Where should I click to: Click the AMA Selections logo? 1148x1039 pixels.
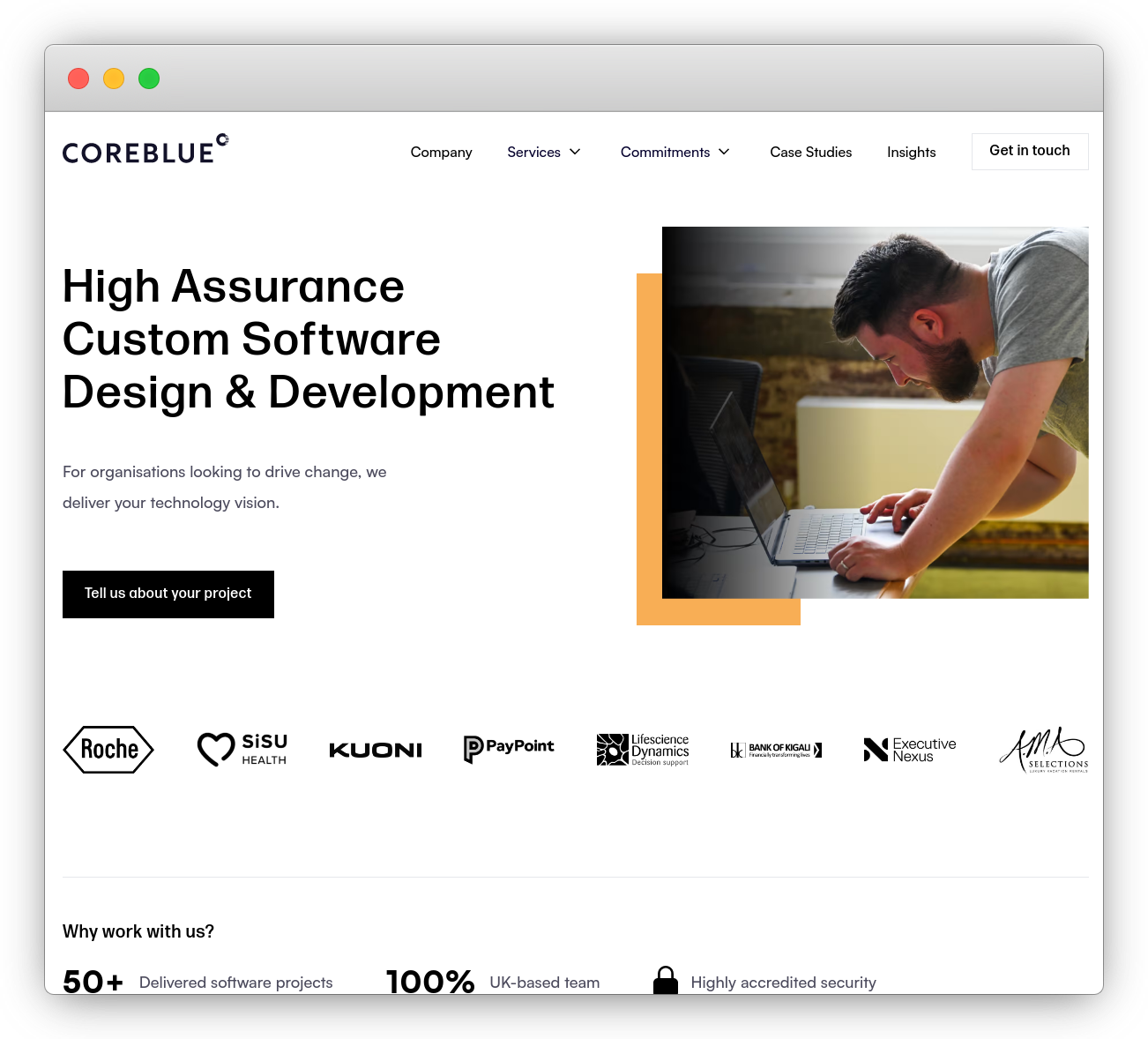click(1043, 751)
